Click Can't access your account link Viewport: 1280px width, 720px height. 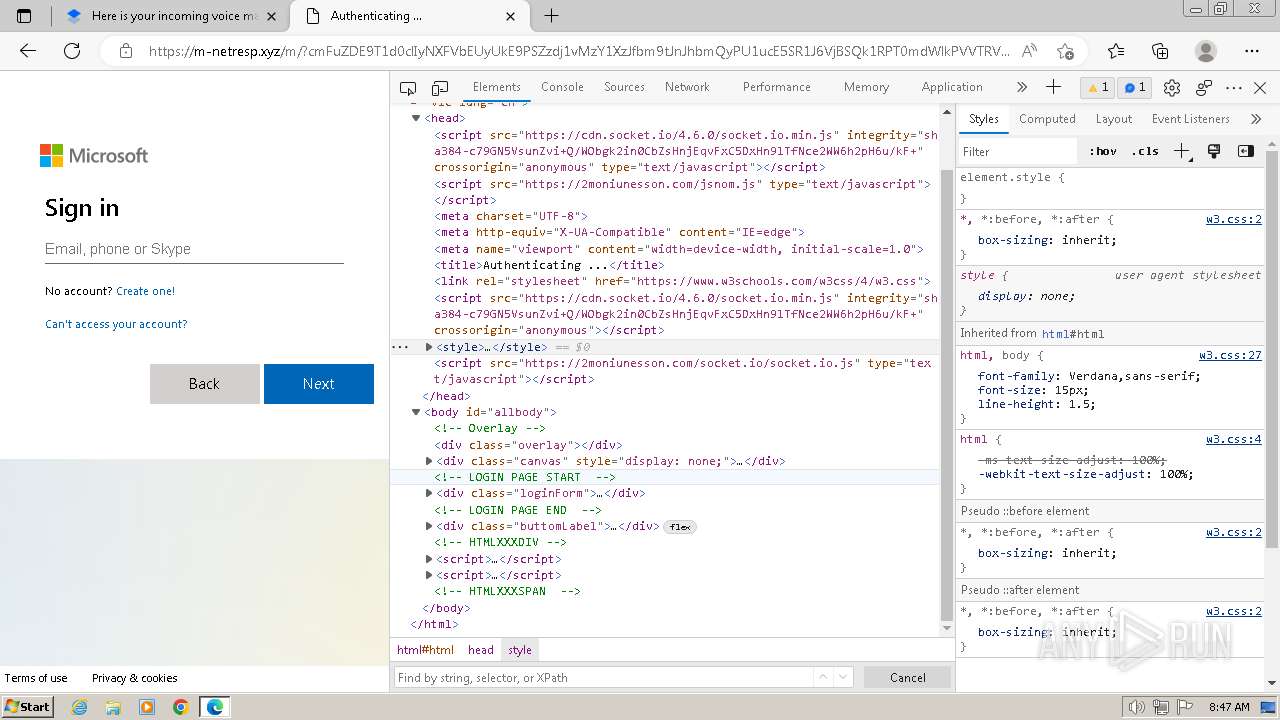point(116,324)
